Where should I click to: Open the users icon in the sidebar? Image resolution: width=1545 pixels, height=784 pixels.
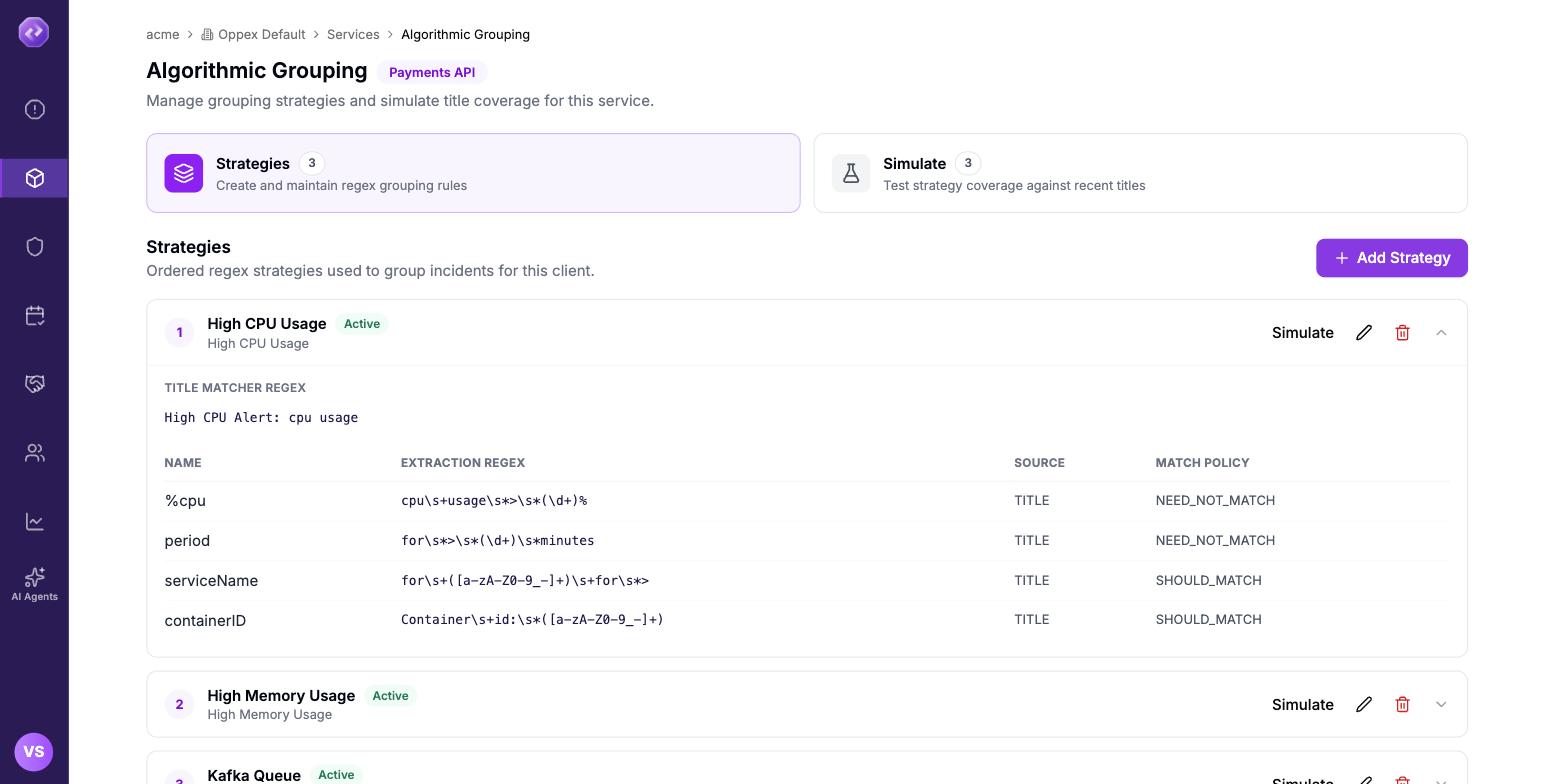click(35, 453)
